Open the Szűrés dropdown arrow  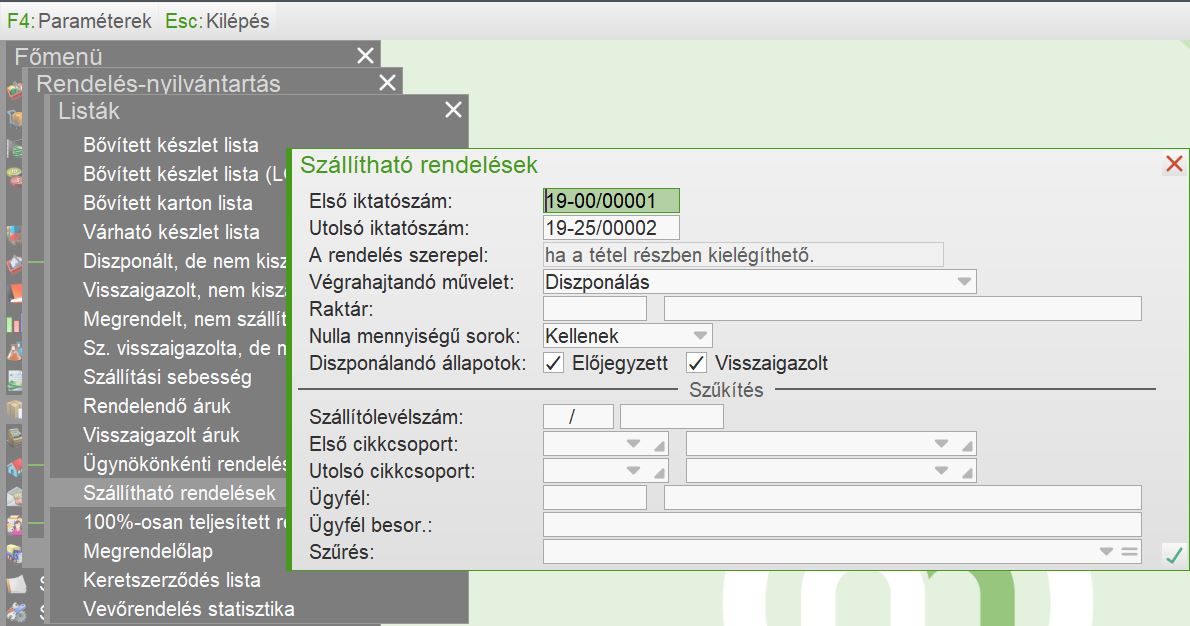pos(1107,552)
